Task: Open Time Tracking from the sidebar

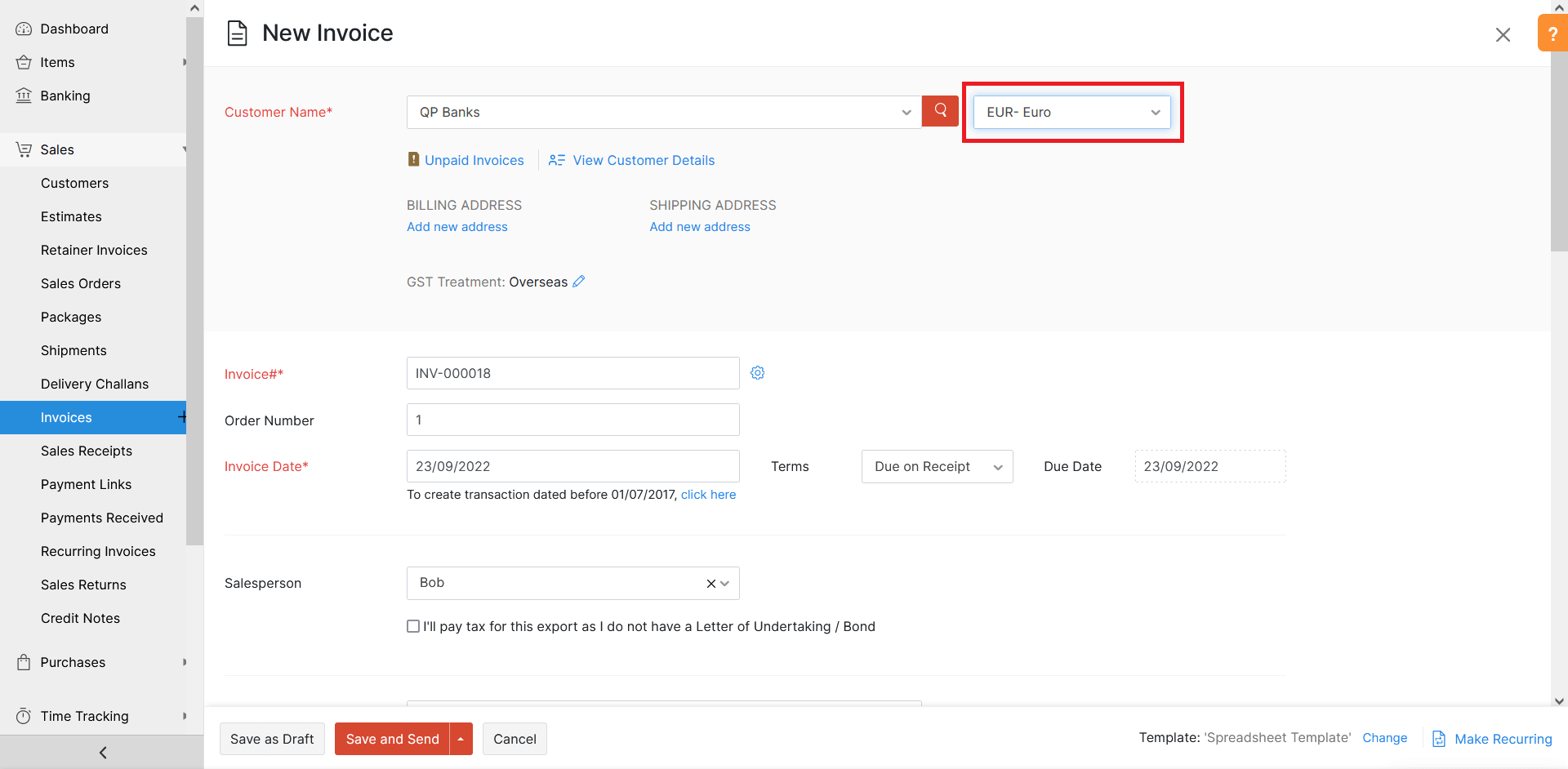Action: (x=85, y=716)
